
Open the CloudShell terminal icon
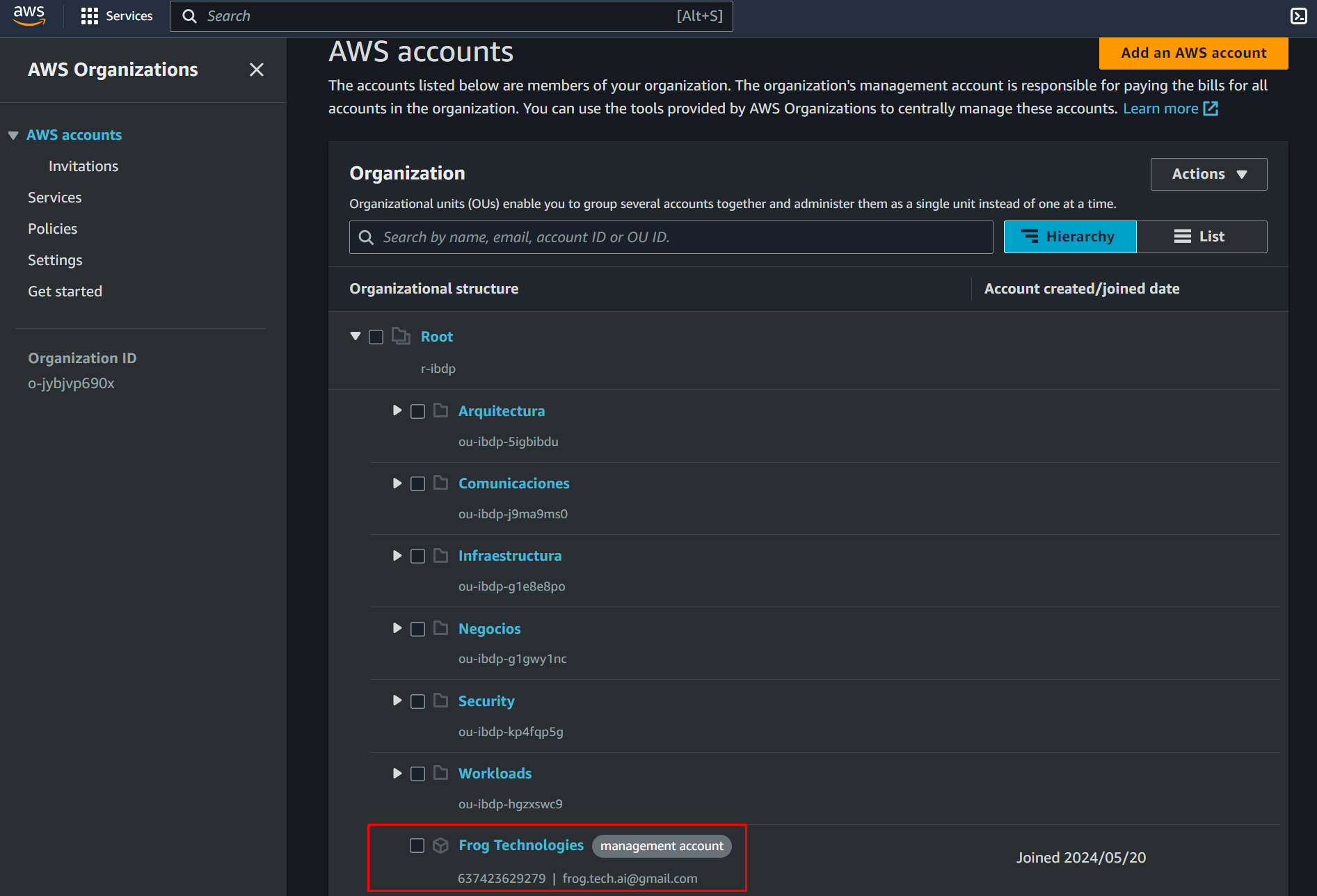[1298, 16]
